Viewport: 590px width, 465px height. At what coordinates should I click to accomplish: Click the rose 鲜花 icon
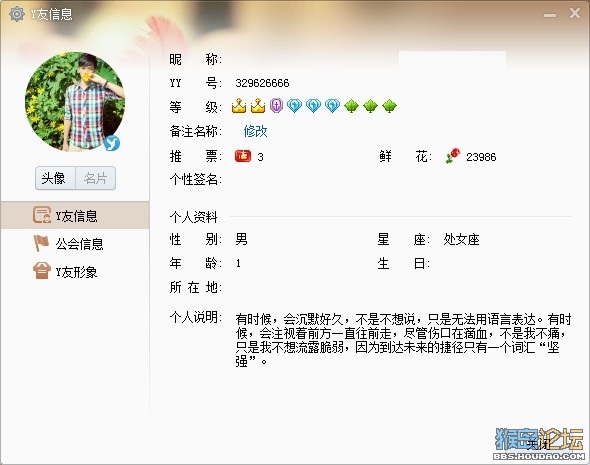click(x=453, y=156)
